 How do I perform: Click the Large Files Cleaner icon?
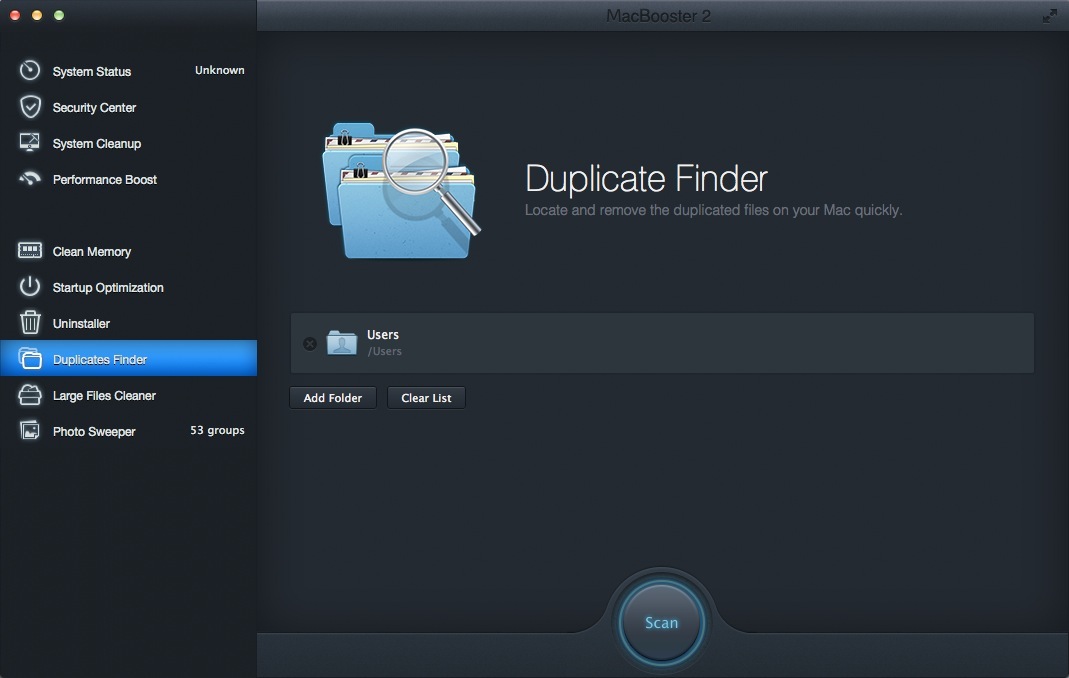(30, 394)
